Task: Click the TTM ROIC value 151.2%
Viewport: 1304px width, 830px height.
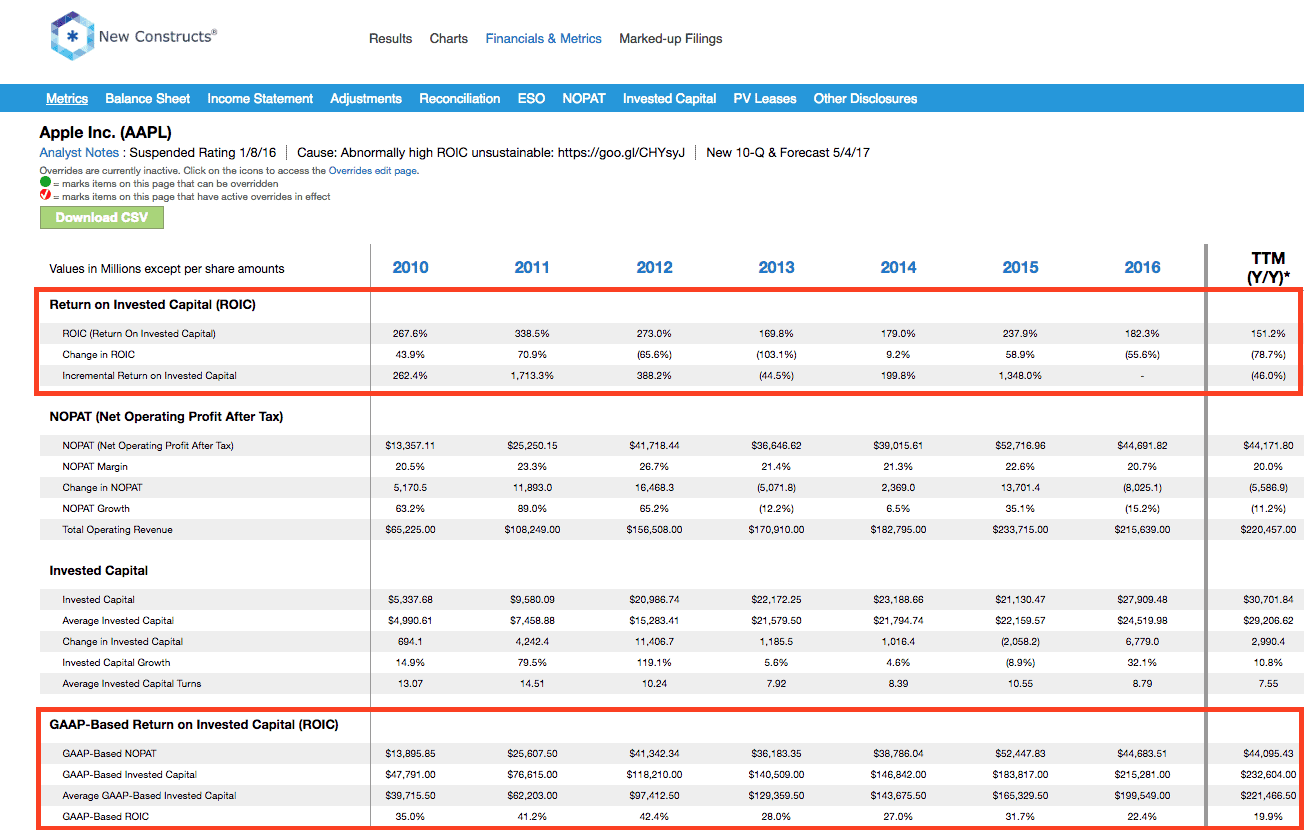Action: 1266,334
